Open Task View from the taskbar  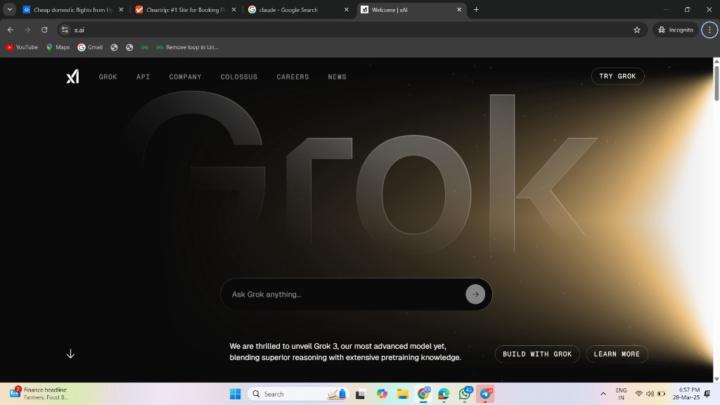click(x=360, y=394)
